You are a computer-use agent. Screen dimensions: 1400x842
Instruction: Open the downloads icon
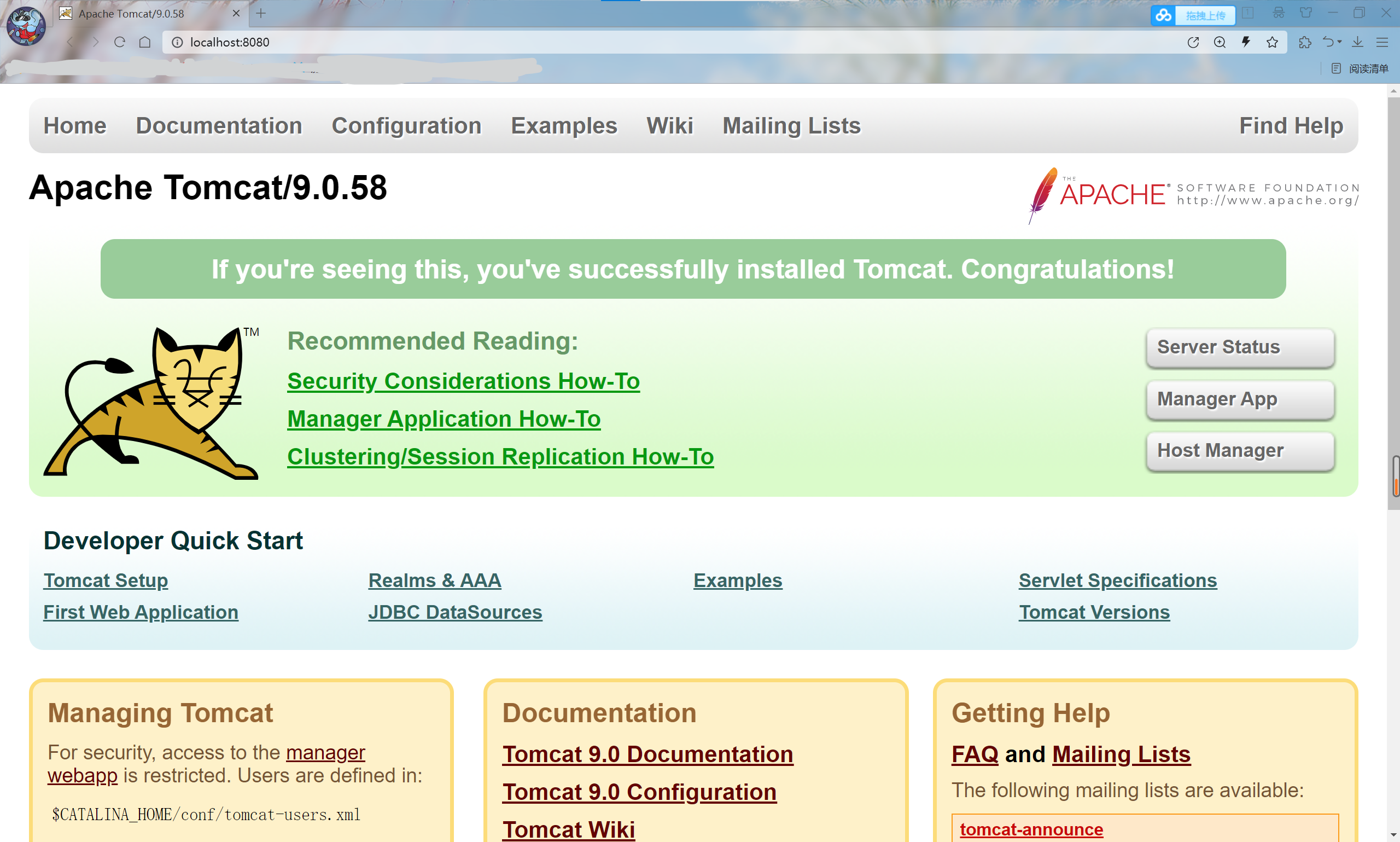point(1357,43)
